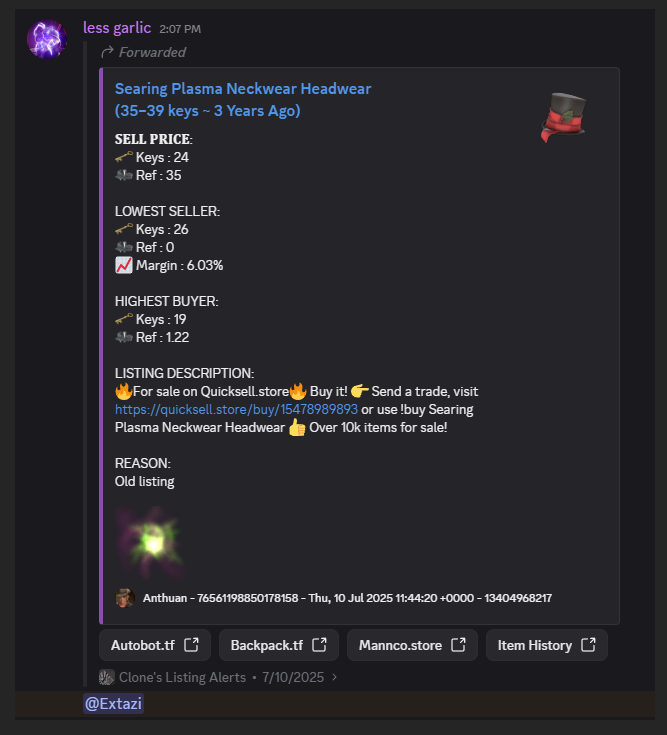Enlarge the green unusual effect image
Viewport: 667px width, 735px height.
point(150,541)
